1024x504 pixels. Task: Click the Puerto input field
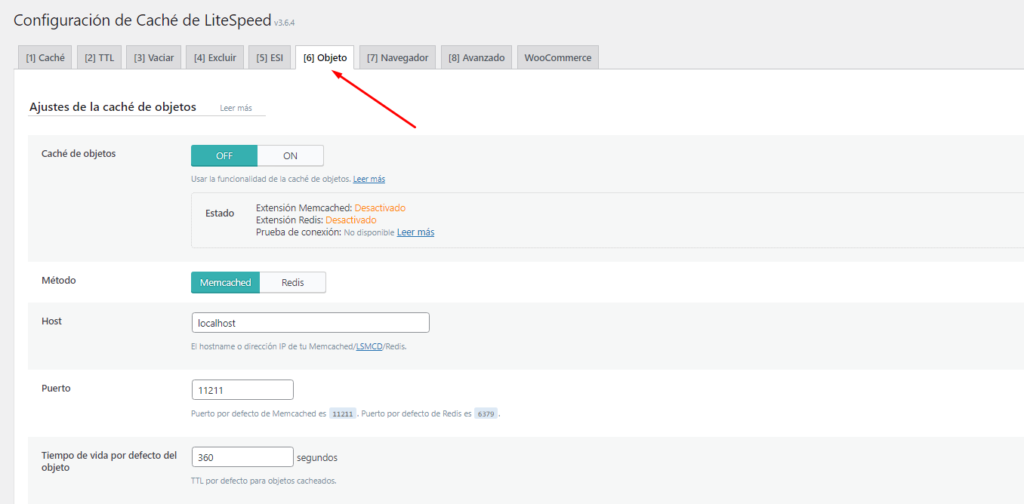pos(242,390)
